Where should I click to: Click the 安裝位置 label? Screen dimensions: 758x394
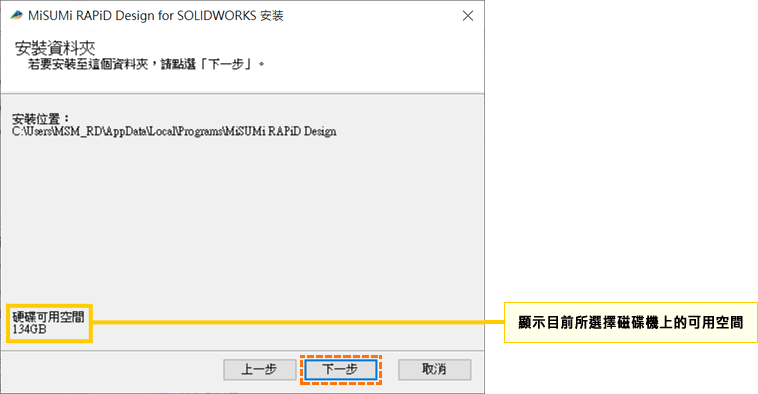tap(41, 118)
